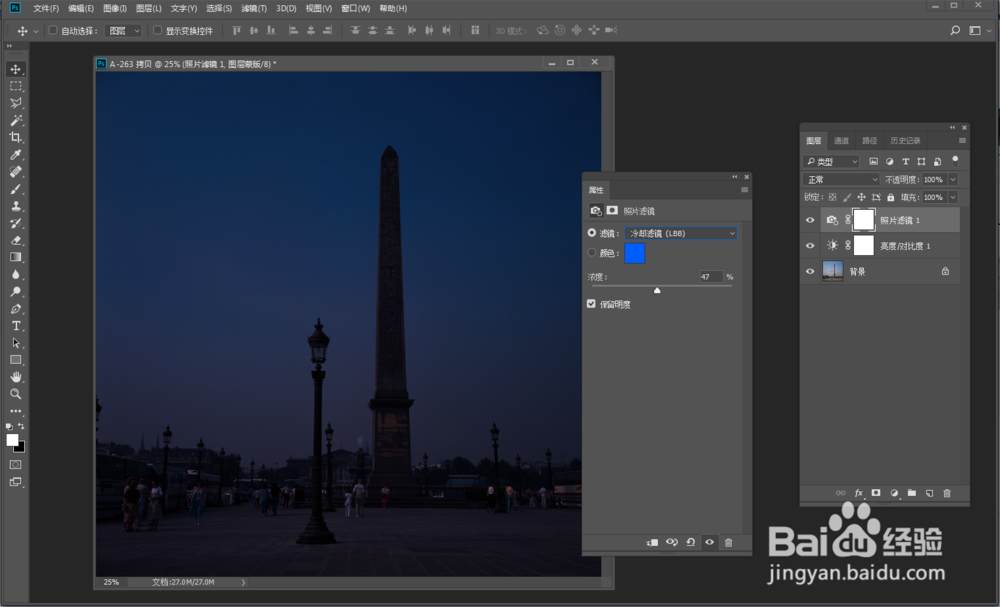The height and width of the screenshot is (607, 1000).
Task: Open the 正常 blend mode dropdown
Action: click(x=841, y=179)
